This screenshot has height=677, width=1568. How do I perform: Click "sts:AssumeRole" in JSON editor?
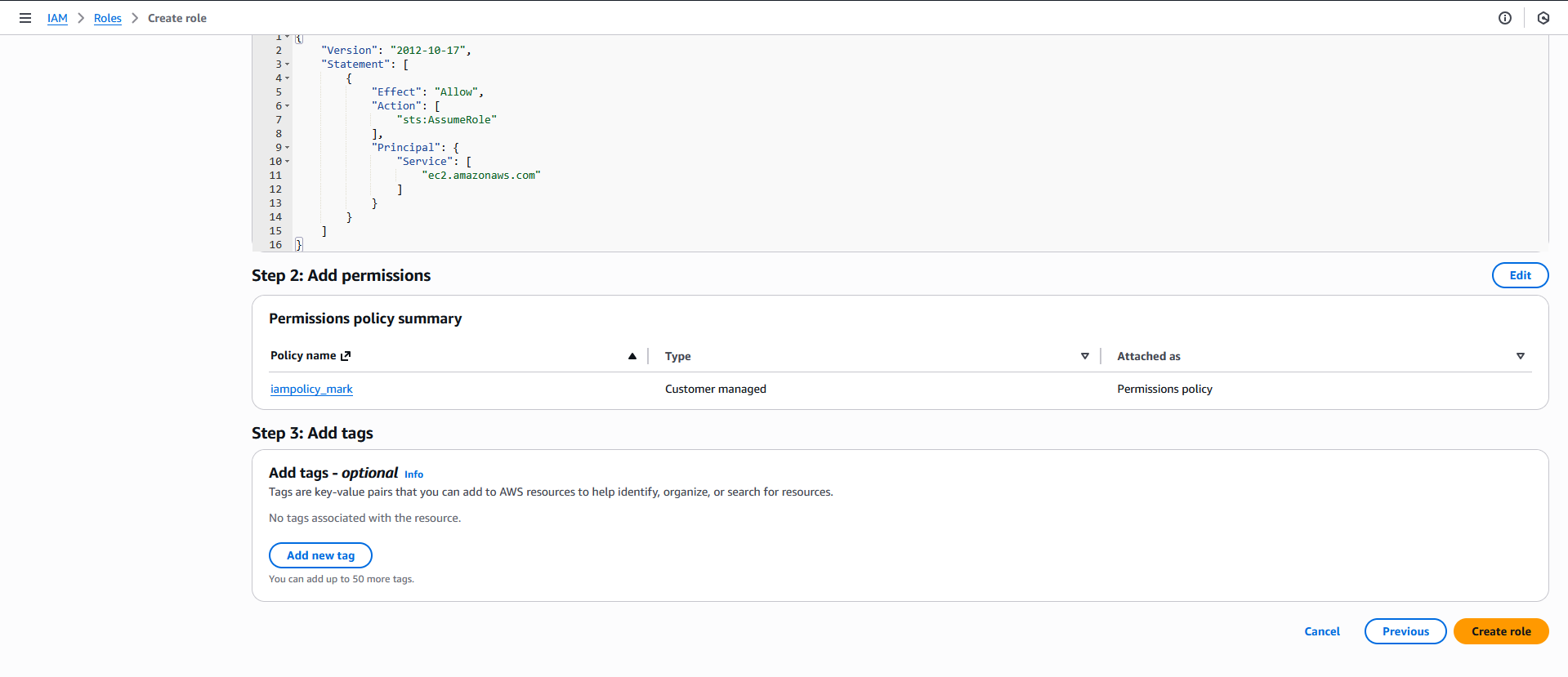(447, 120)
